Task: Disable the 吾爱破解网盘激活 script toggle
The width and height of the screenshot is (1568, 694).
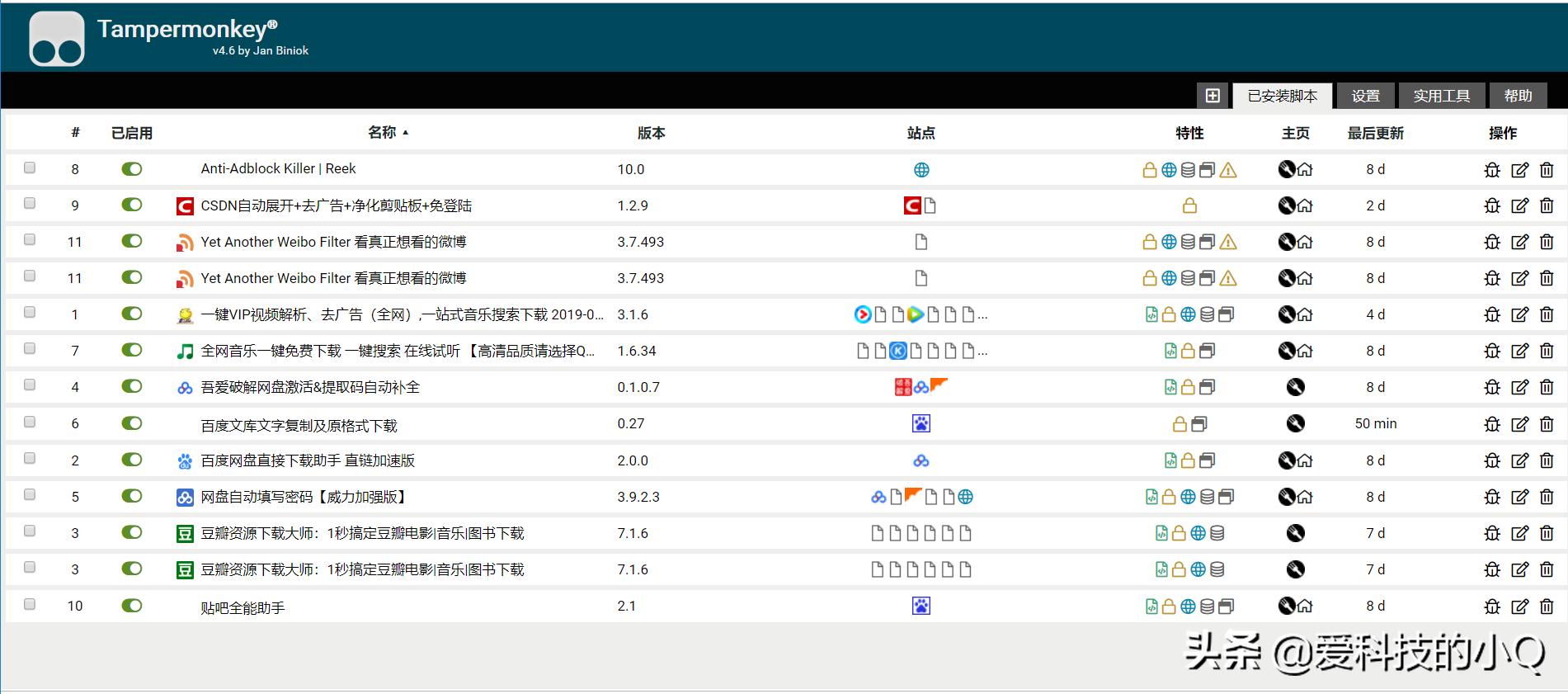Action: point(132,386)
